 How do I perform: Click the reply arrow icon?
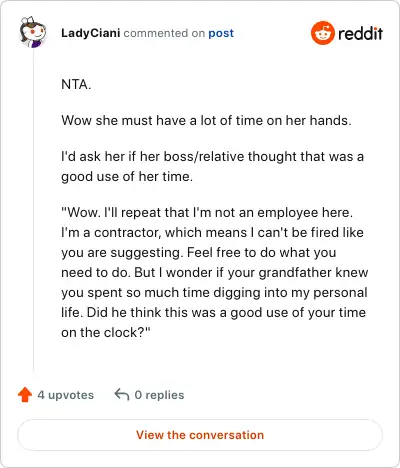click(x=122, y=395)
